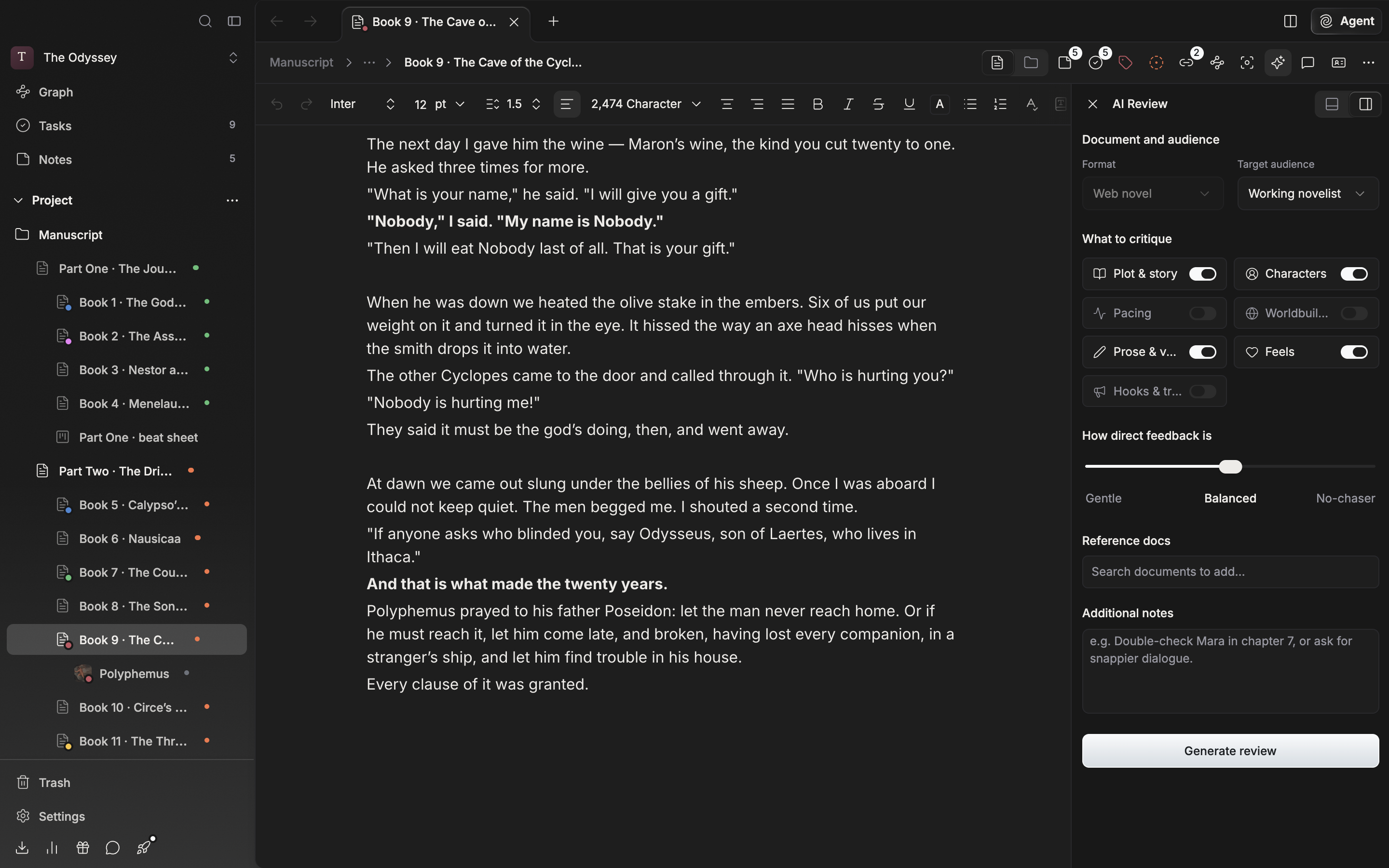Open the 1.5 line spacing stepper

click(x=514, y=104)
